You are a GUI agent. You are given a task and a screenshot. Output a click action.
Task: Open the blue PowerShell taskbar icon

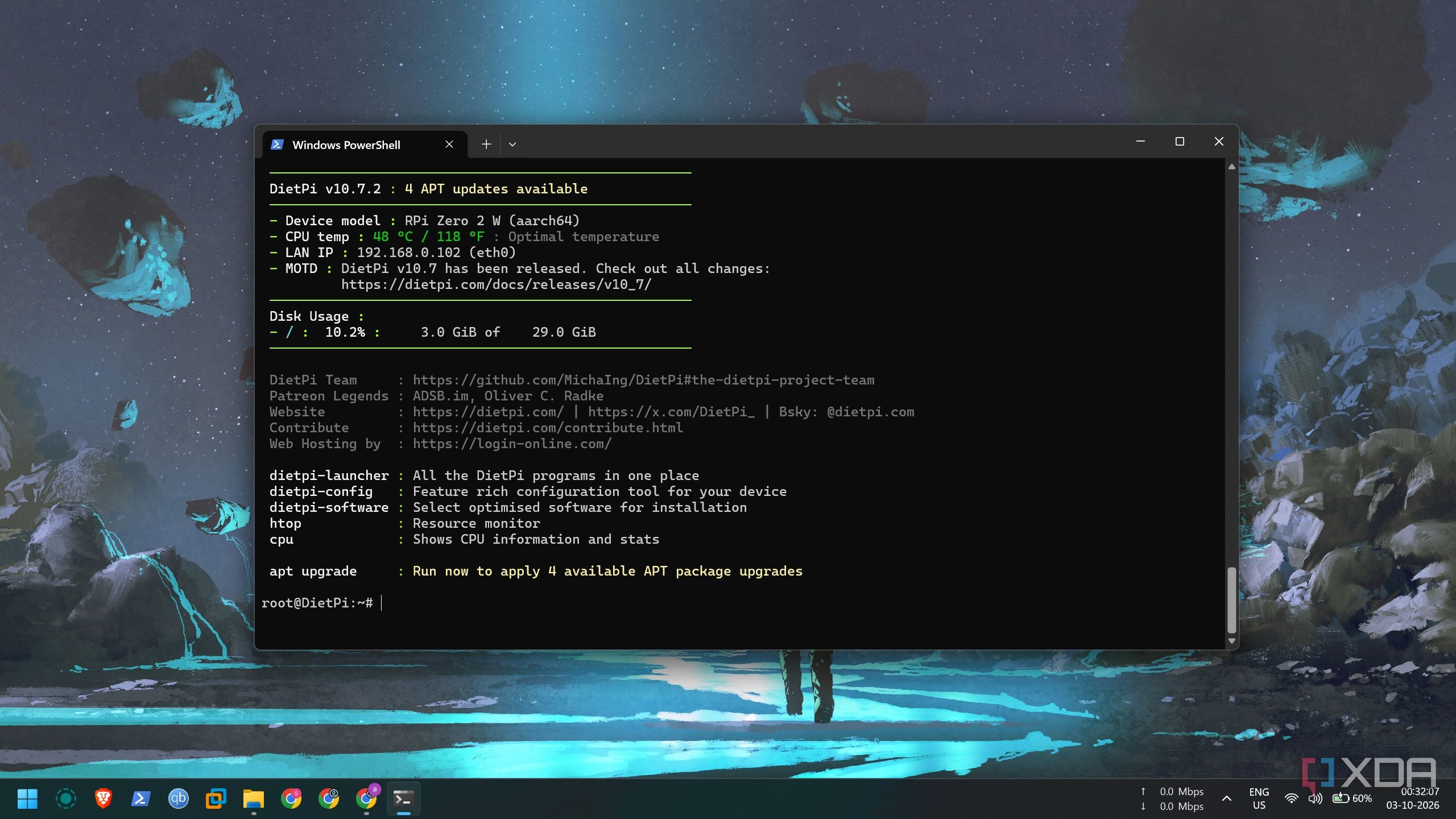point(140,799)
